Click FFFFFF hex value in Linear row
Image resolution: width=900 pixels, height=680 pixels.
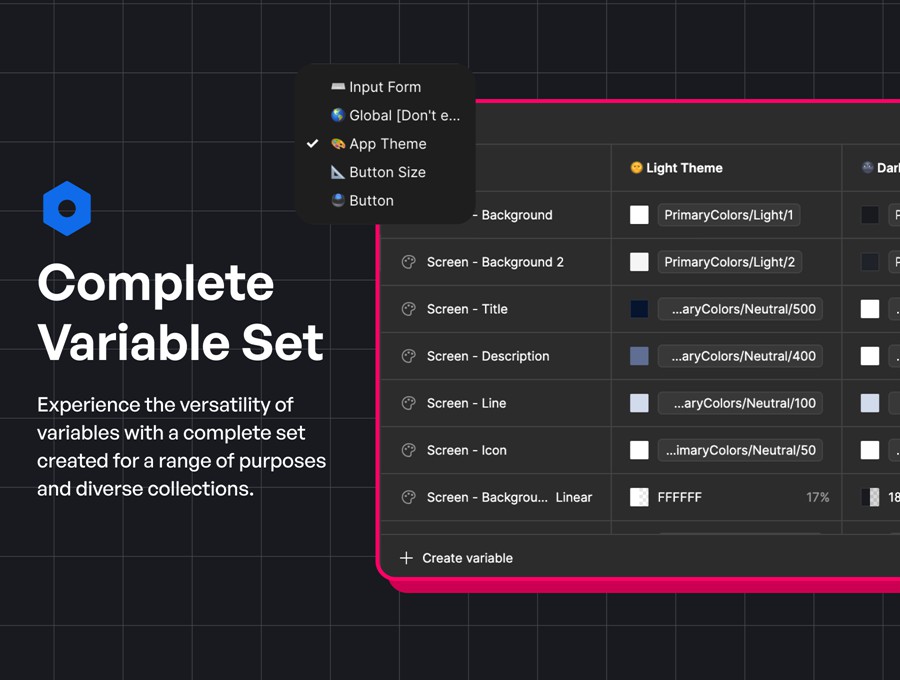pyautogui.click(x=679, y=497)
